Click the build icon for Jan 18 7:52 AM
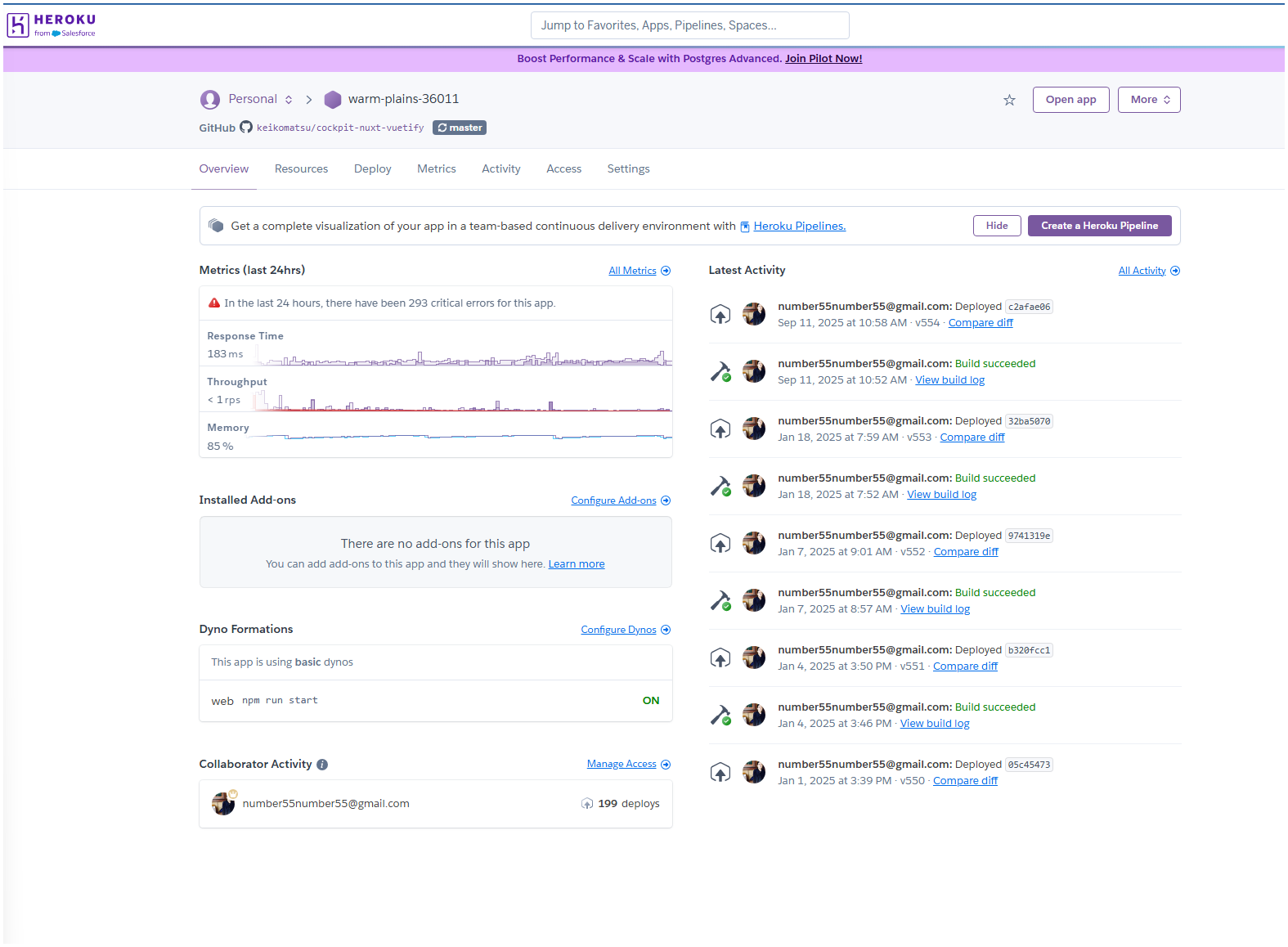This screenshot has width=1288, height=947. (720, 487)
